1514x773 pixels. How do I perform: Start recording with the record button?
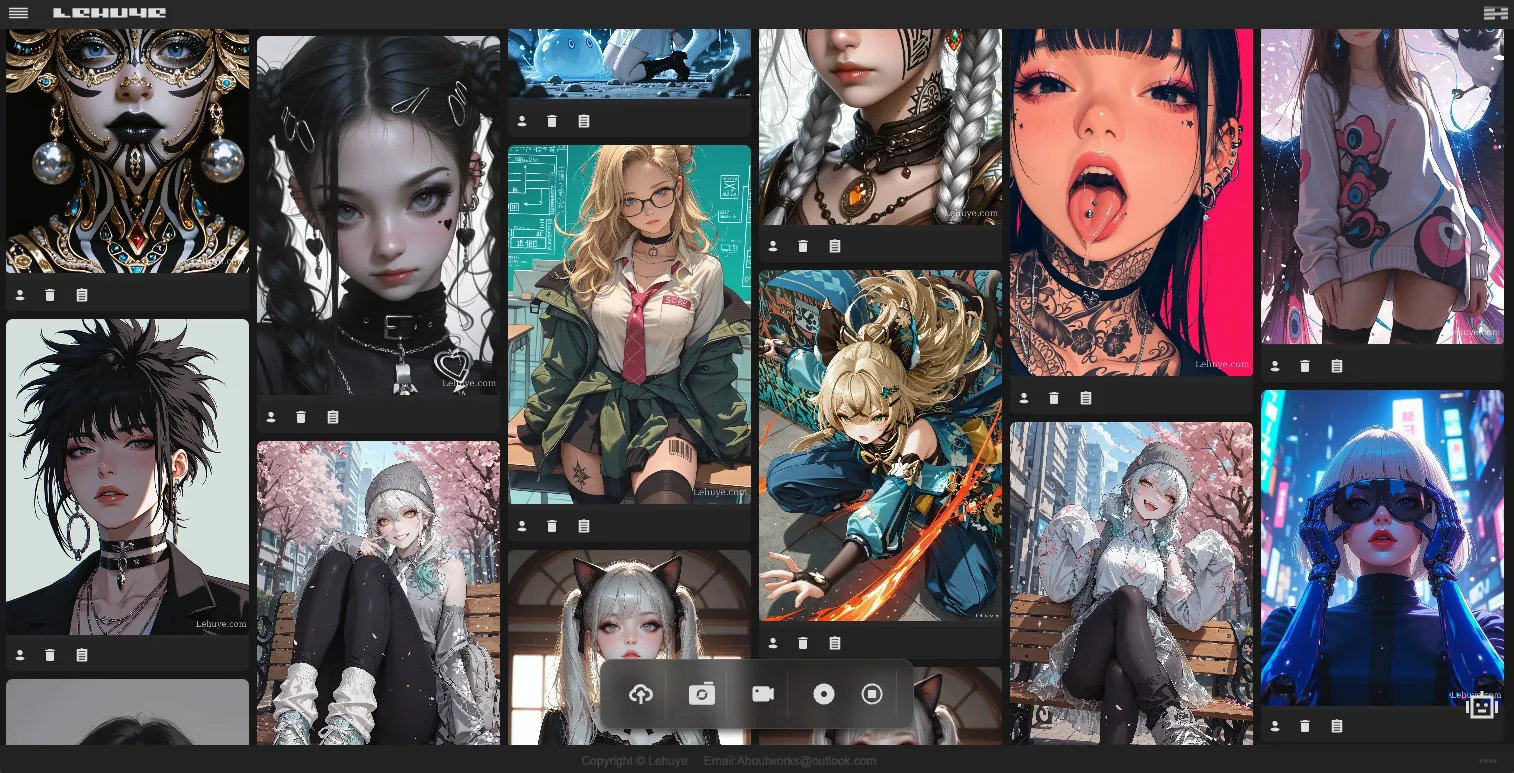pyautogui.click(x=823, y=694)
